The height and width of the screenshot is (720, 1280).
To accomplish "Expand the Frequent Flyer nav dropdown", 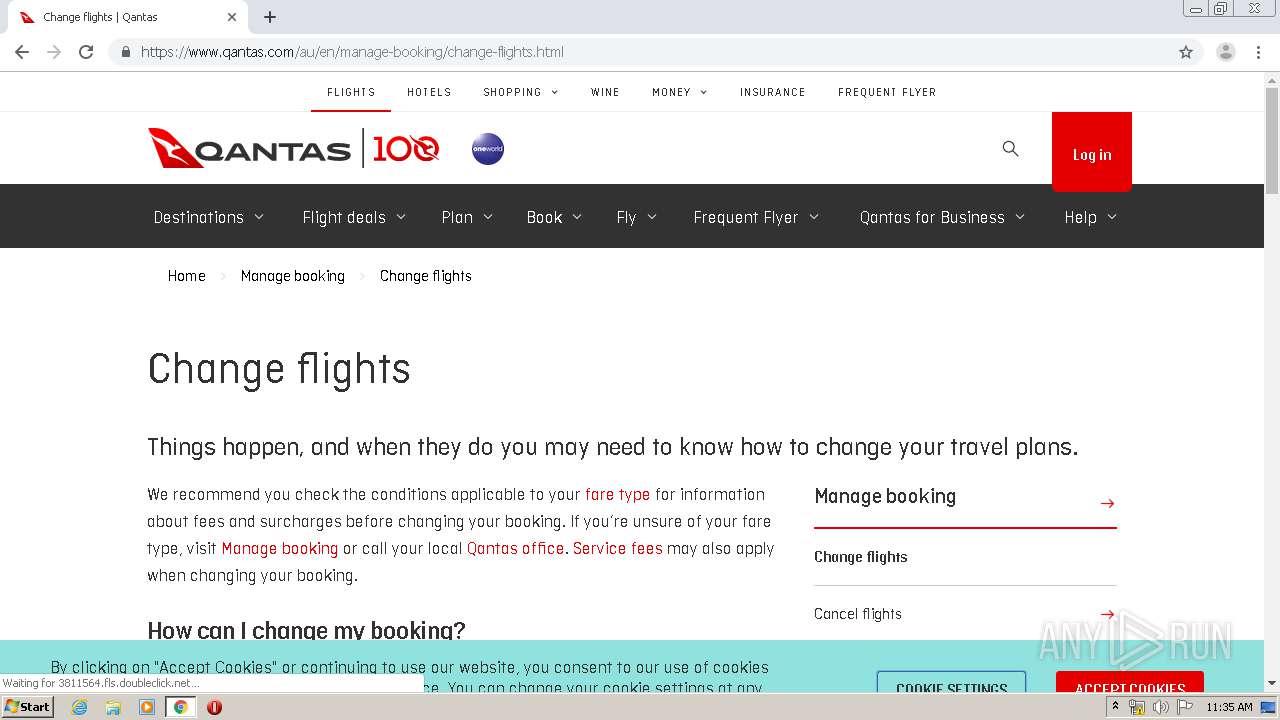I will coord(756,217).
